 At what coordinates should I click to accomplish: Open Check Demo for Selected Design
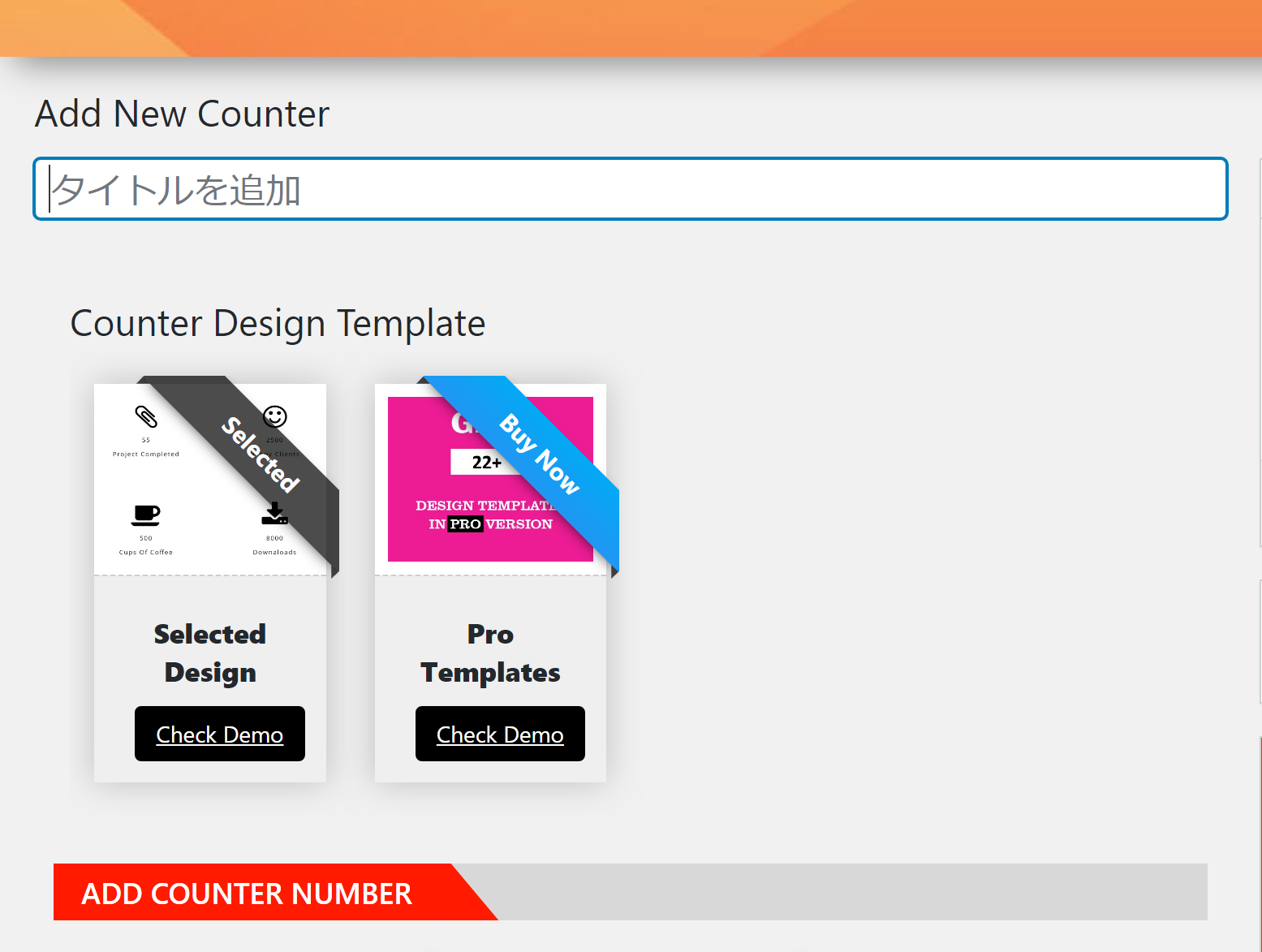pos(220,734)
